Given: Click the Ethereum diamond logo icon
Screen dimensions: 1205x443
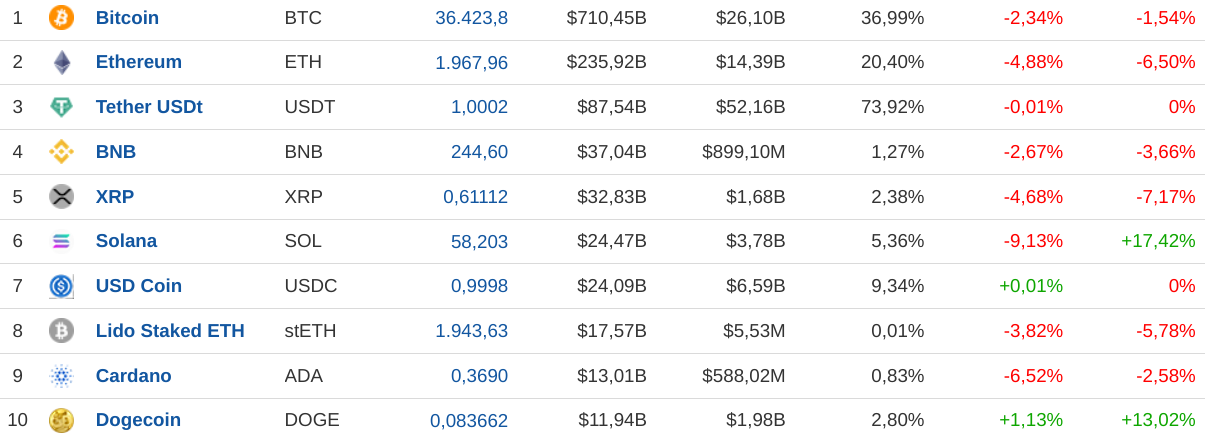Looking at the screenshot, I should pos(61,62).
